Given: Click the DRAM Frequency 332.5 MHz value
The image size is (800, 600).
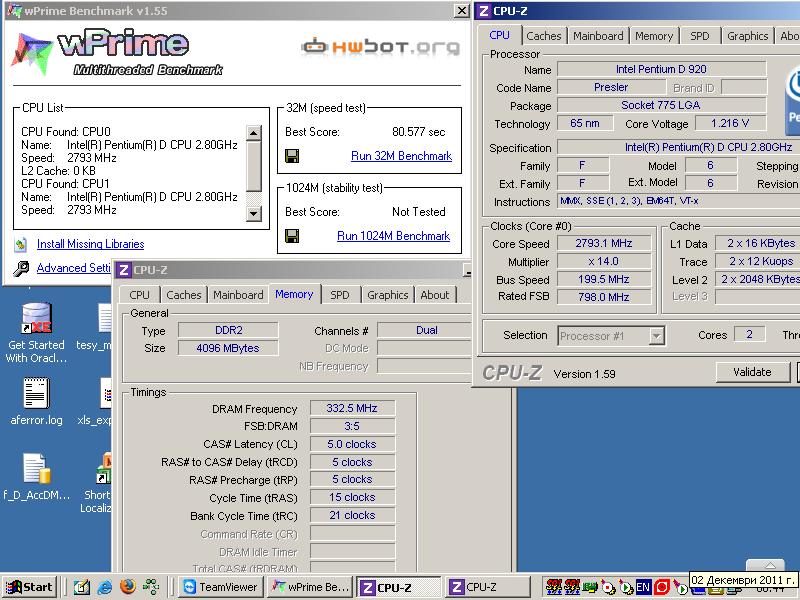Looking at the screenshot, I should coord(352,408).
